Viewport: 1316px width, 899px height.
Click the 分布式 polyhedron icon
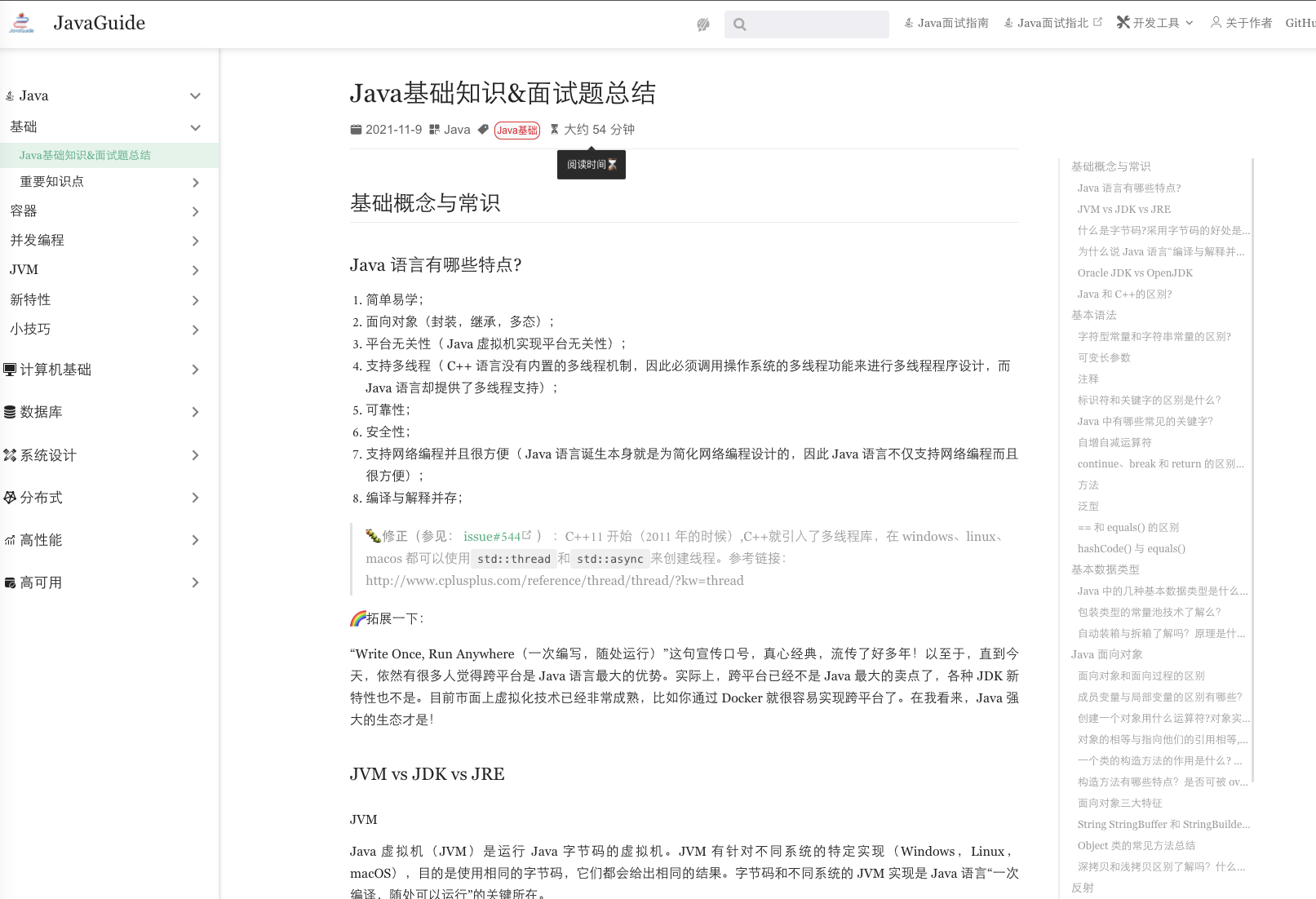click(10, 497)
